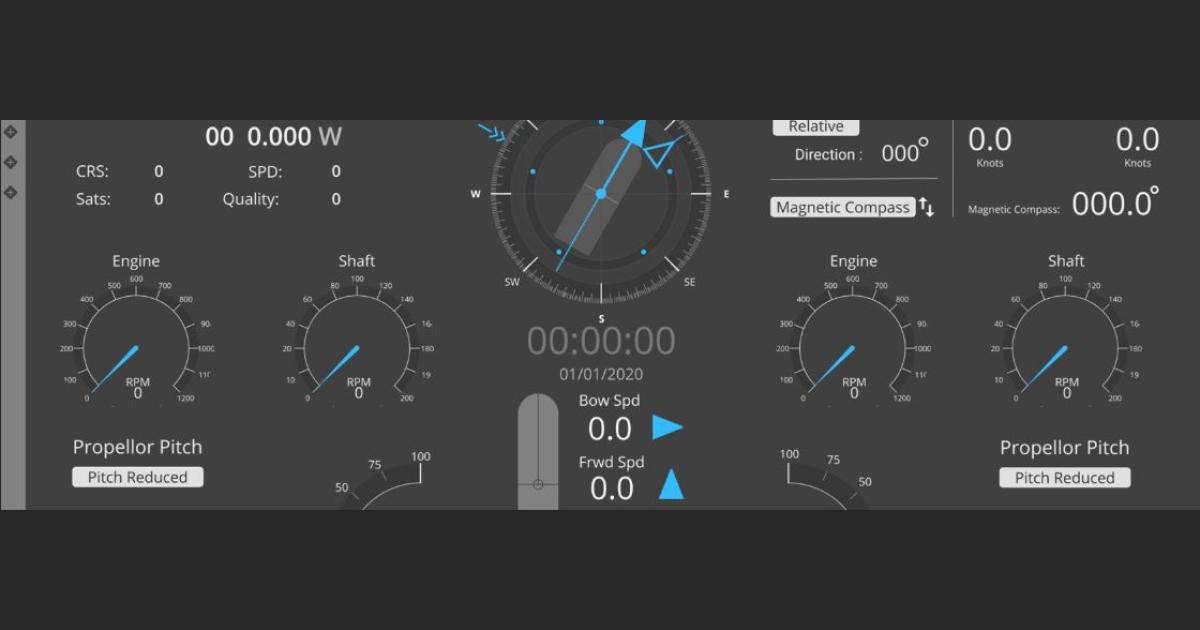Select the top diamond icon on the left sidebar
Viewport: 1200px width, 630px height.
(x=10, y=130)
